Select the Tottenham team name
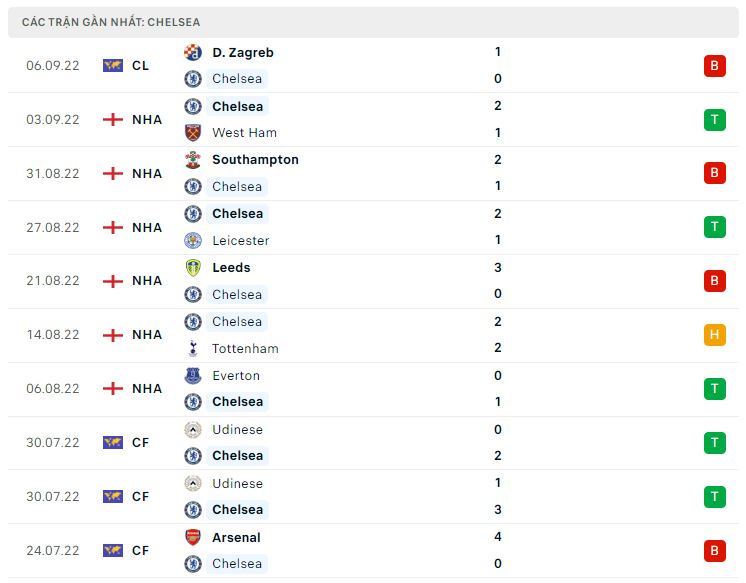Screen dimensions: 746x583 [245, 348]
